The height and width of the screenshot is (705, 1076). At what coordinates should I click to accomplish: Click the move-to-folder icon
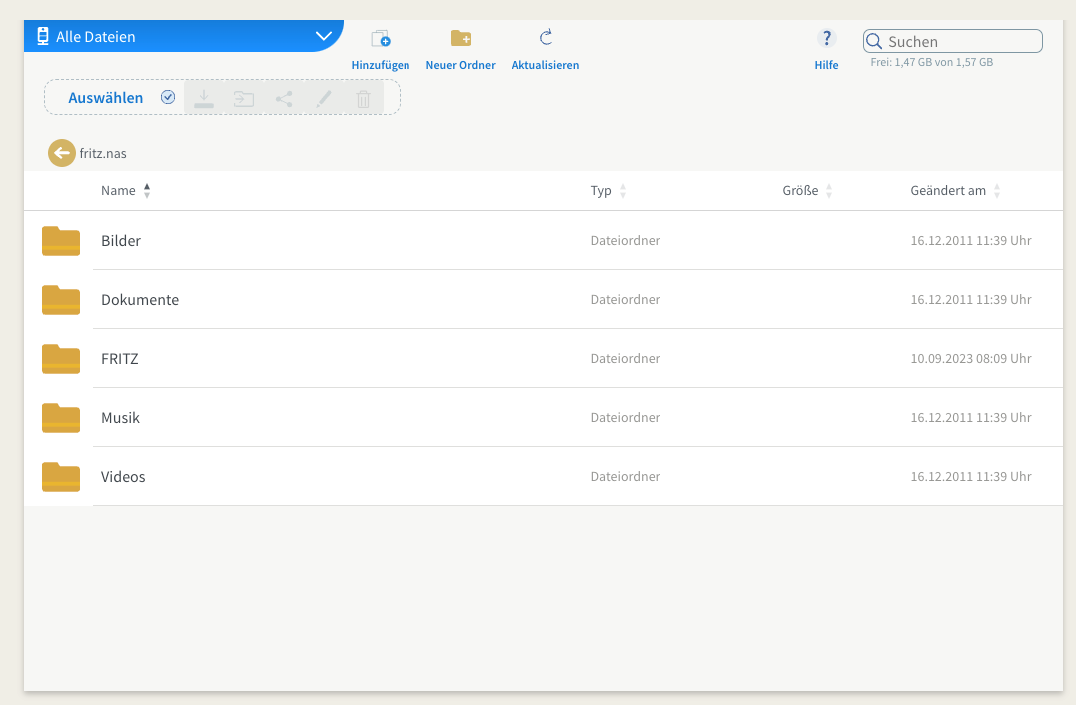click(x=244, y=99)
